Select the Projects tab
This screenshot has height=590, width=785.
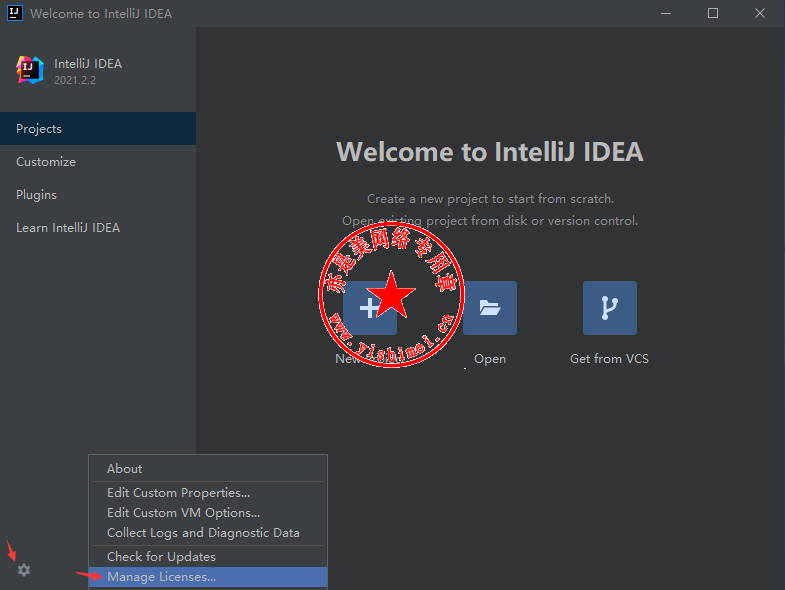pos(98,129)
